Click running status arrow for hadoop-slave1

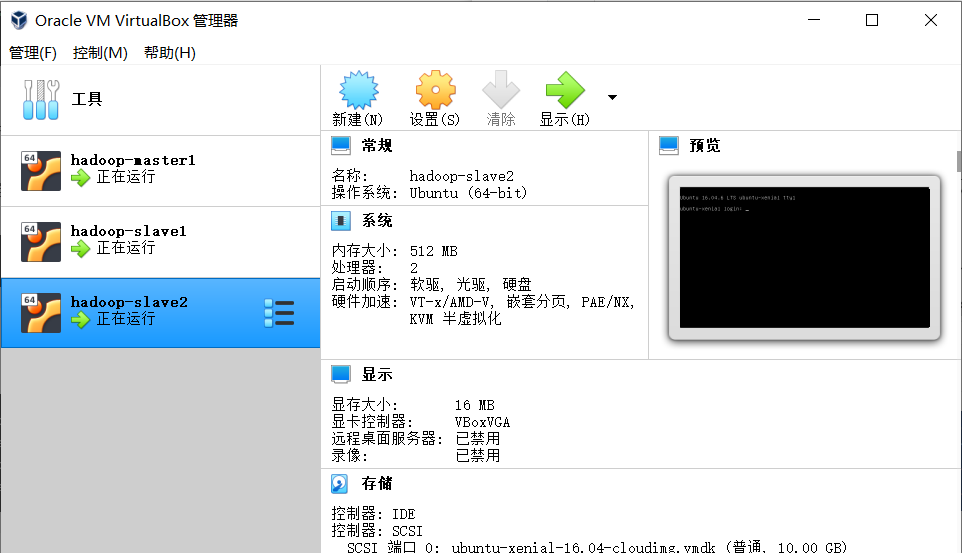click(x=80, y=249)
